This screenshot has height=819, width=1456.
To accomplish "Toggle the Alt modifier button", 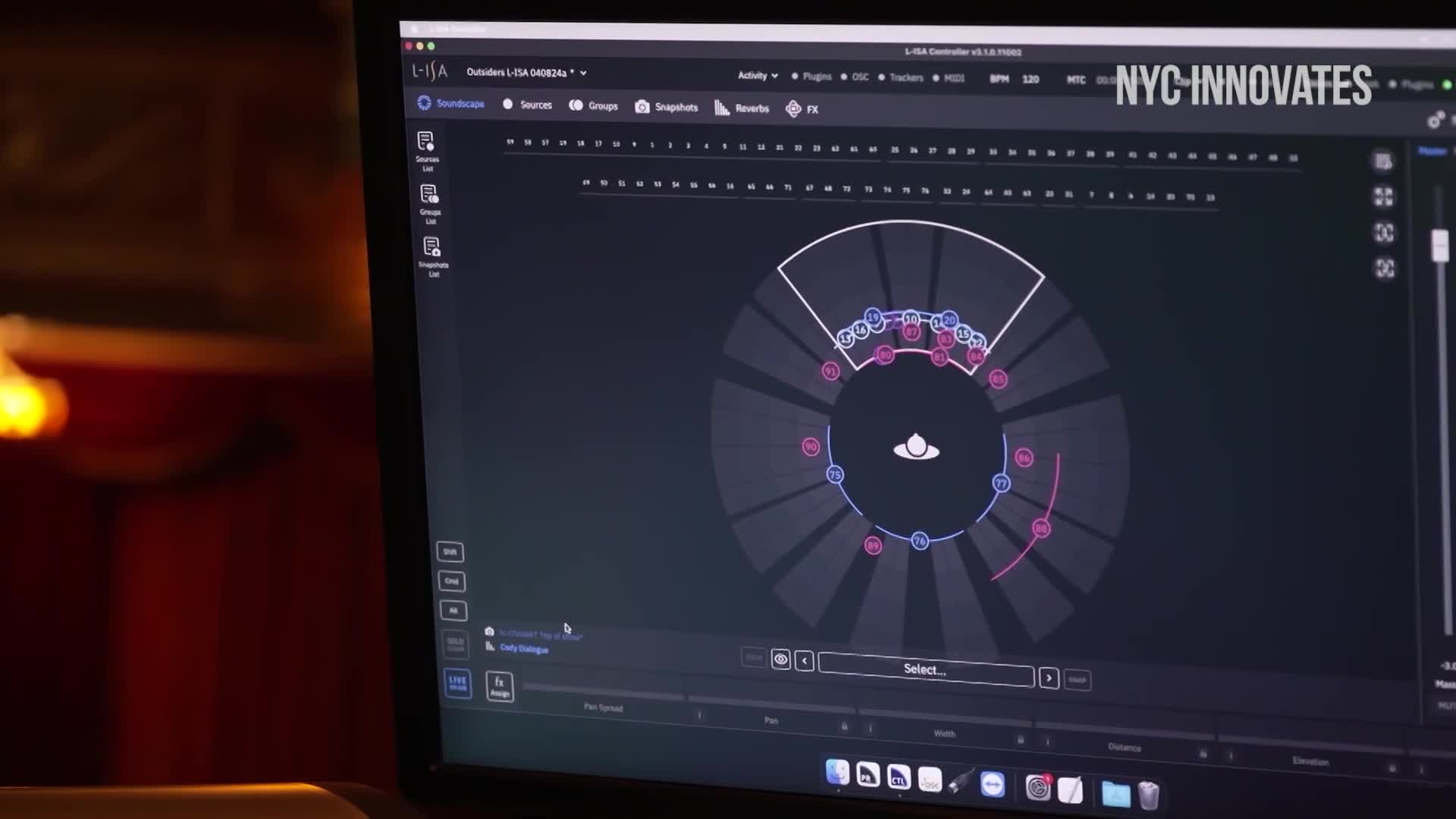I will tap(453, 610).
